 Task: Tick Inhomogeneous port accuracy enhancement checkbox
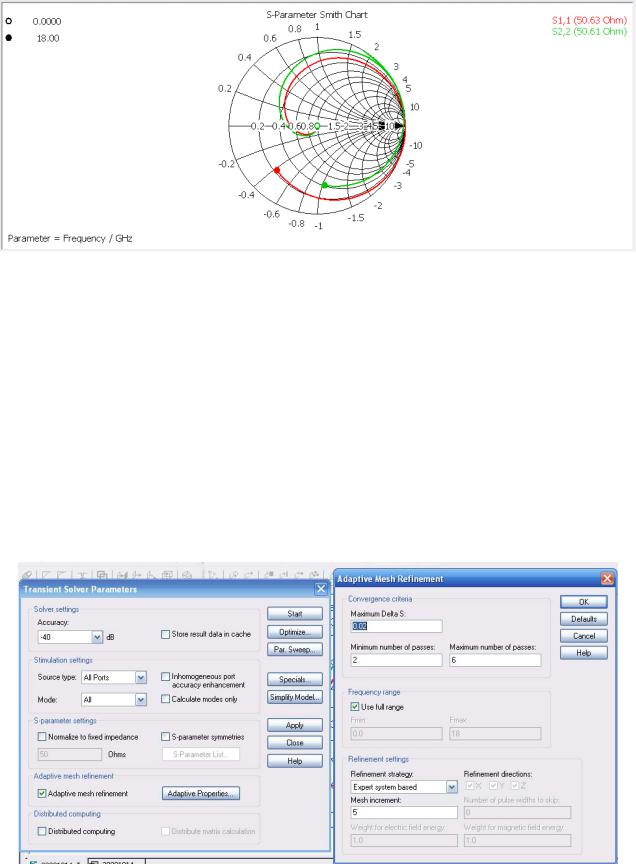click(x=165, y=676)
